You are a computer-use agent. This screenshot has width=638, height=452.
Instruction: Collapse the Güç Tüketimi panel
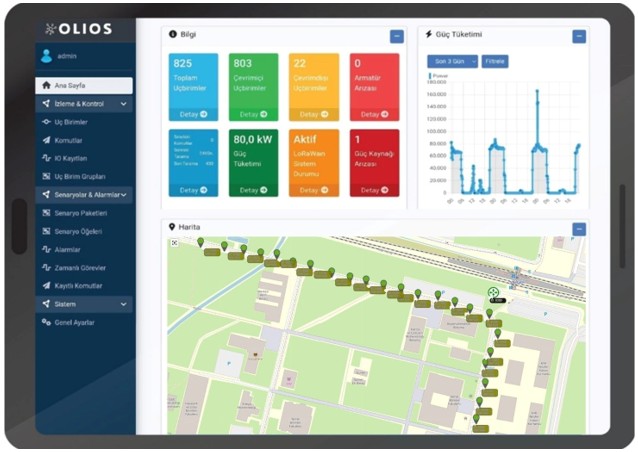click(x=579, y=36)
